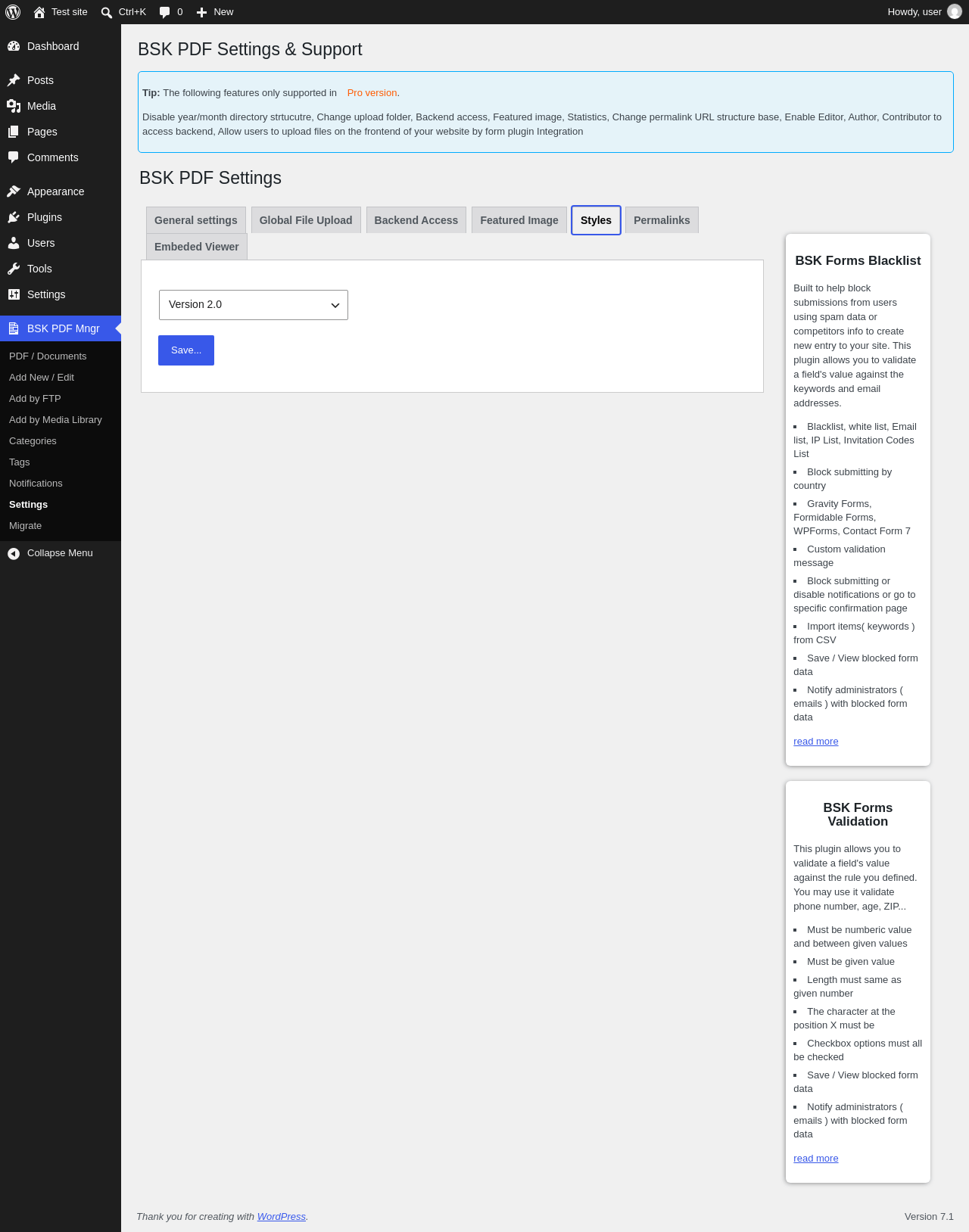Go to Categories submenu item
The image size is (969, 1232).
pyautogui.click(x=33, y=441)
